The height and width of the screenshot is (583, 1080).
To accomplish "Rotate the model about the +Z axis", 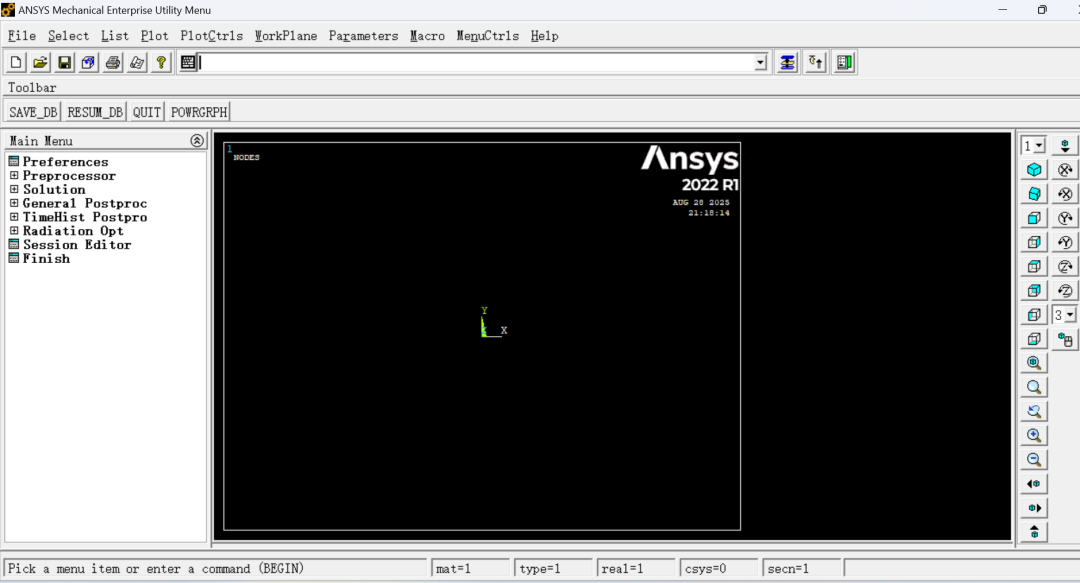I will point(1065,266).
